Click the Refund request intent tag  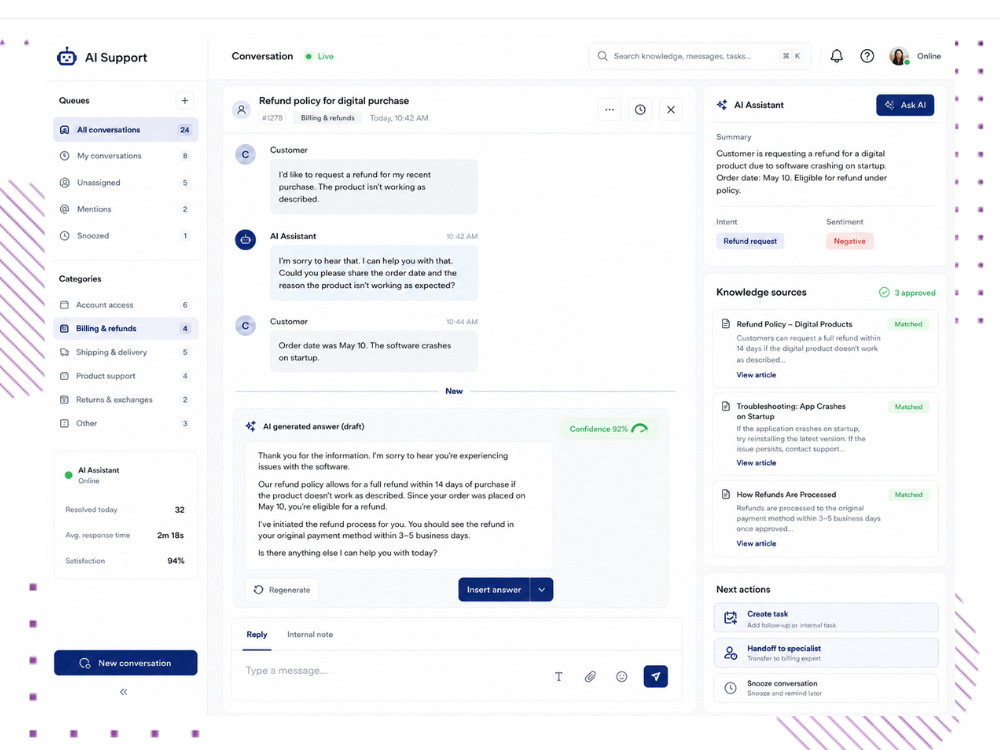point(750,241)
